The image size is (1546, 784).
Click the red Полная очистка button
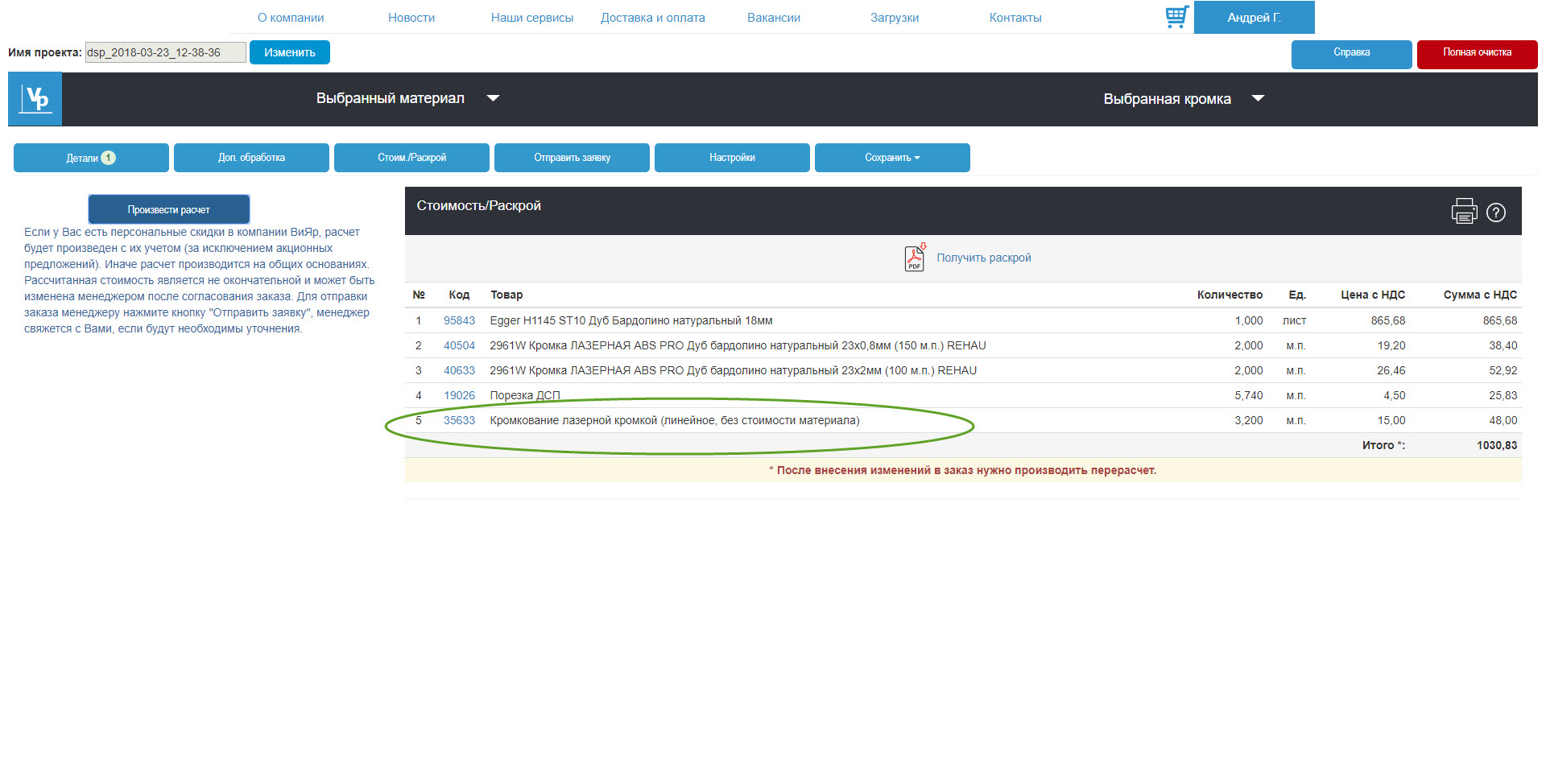pos(1477,53)
